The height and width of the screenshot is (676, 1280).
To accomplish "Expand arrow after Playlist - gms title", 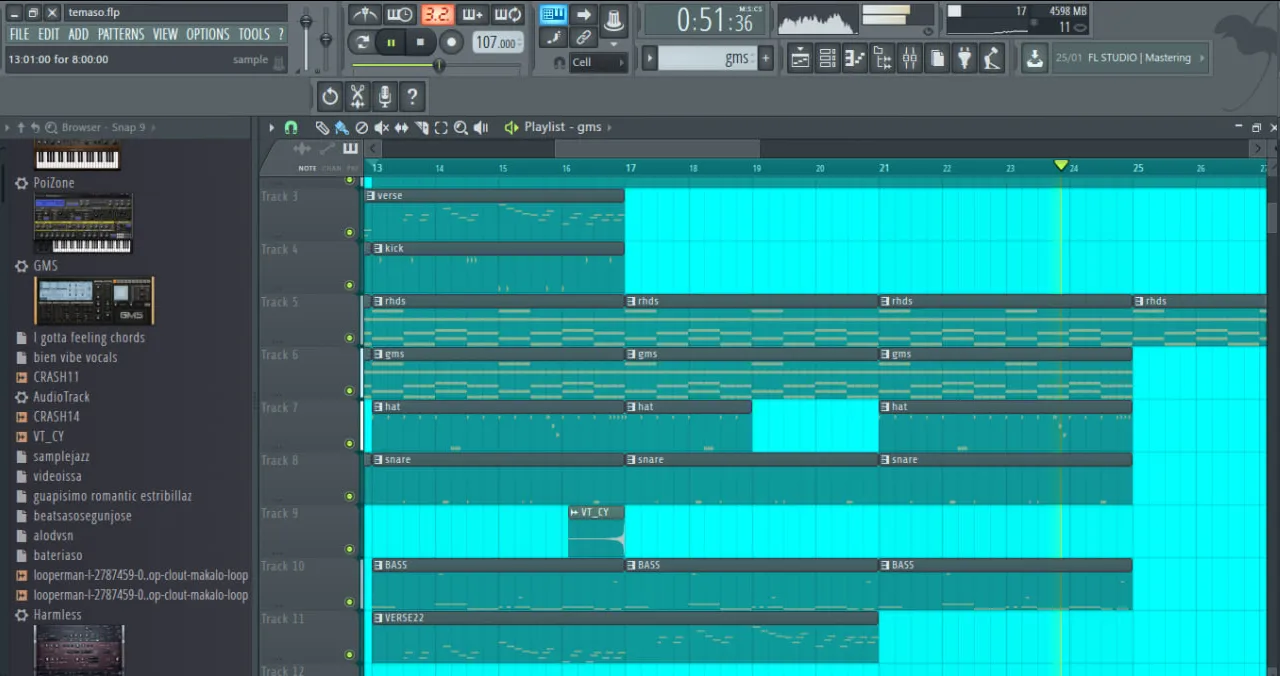I will 610,127.
